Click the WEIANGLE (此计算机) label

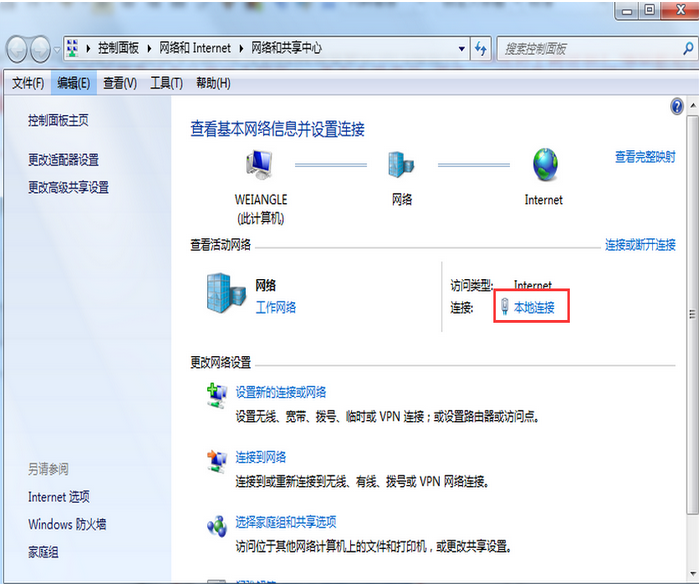tap(261, 209)
